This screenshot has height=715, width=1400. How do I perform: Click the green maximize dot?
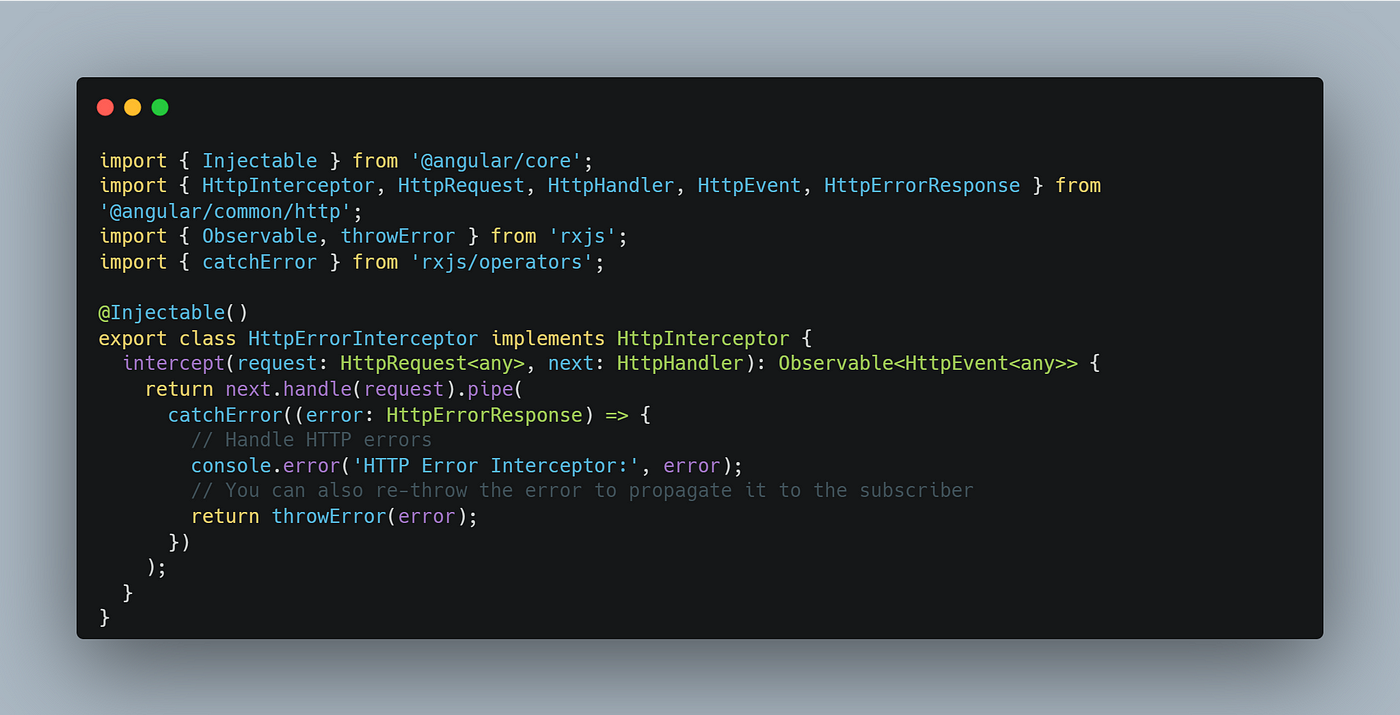pos(160,107)
